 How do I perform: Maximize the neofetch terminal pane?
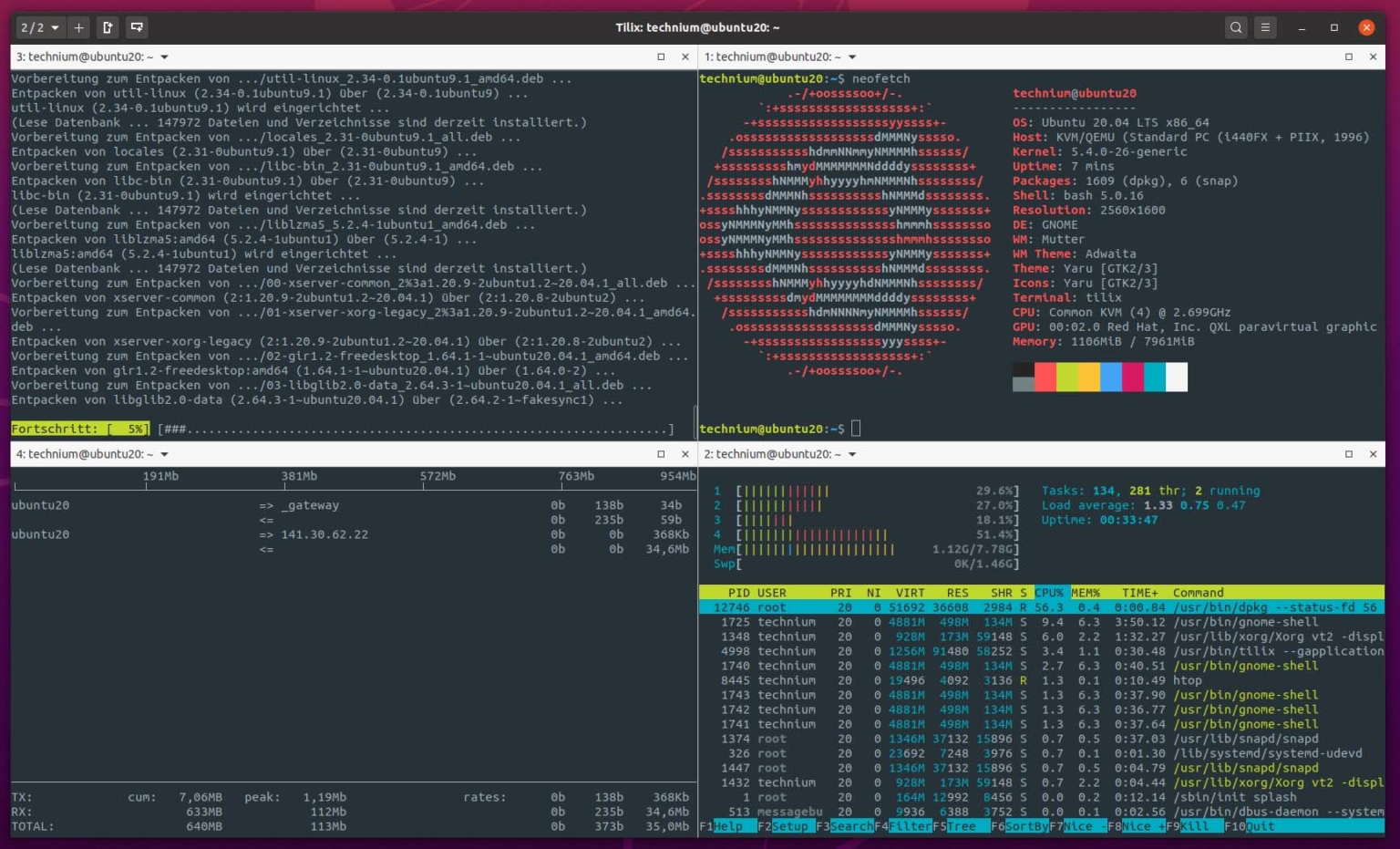[1348, 57]
